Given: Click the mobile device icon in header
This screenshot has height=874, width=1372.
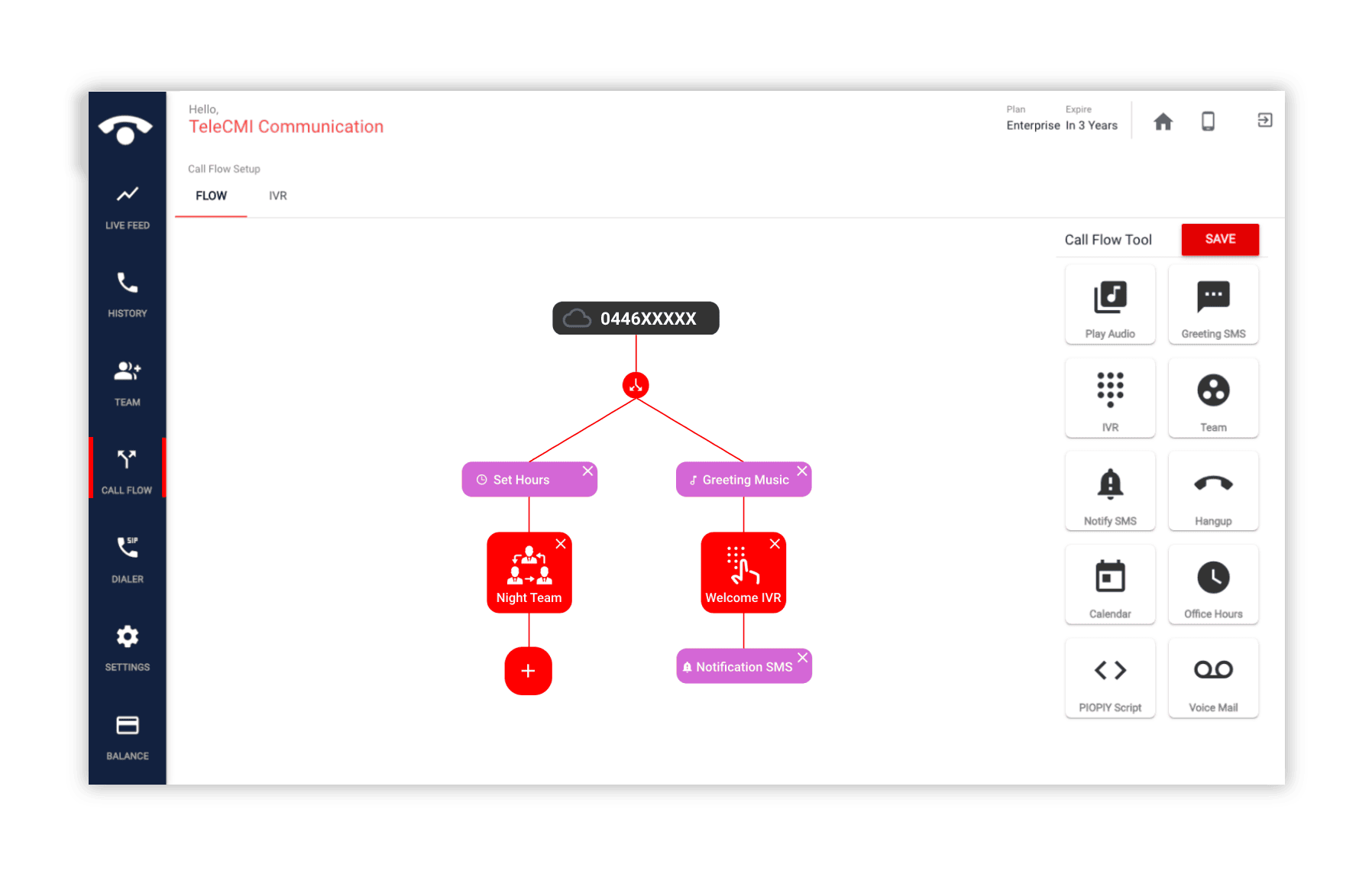Looking at the screenshot, I should pyautogui.click(x=1208, y=121).
